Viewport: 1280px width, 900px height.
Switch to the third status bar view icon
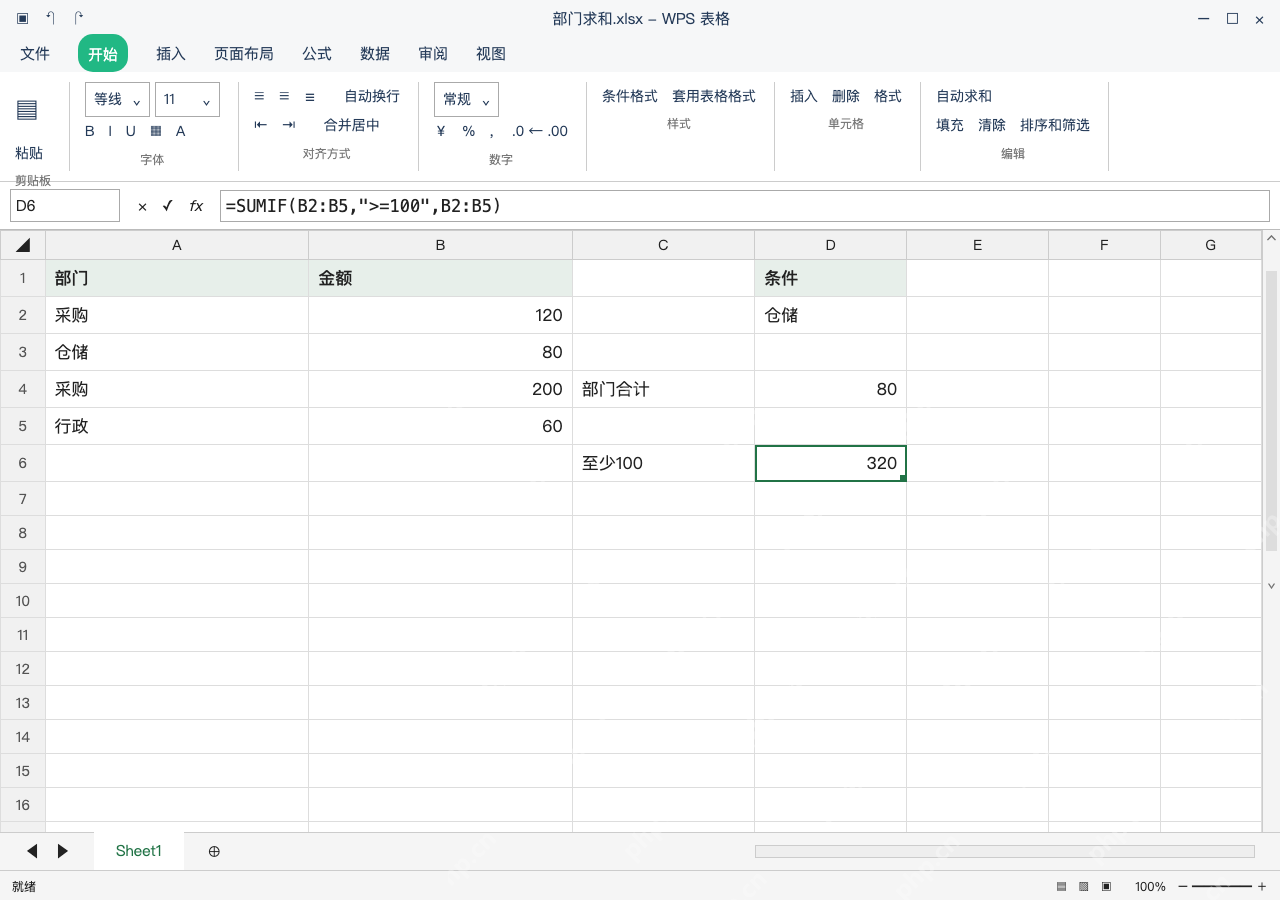point(1106,886)
